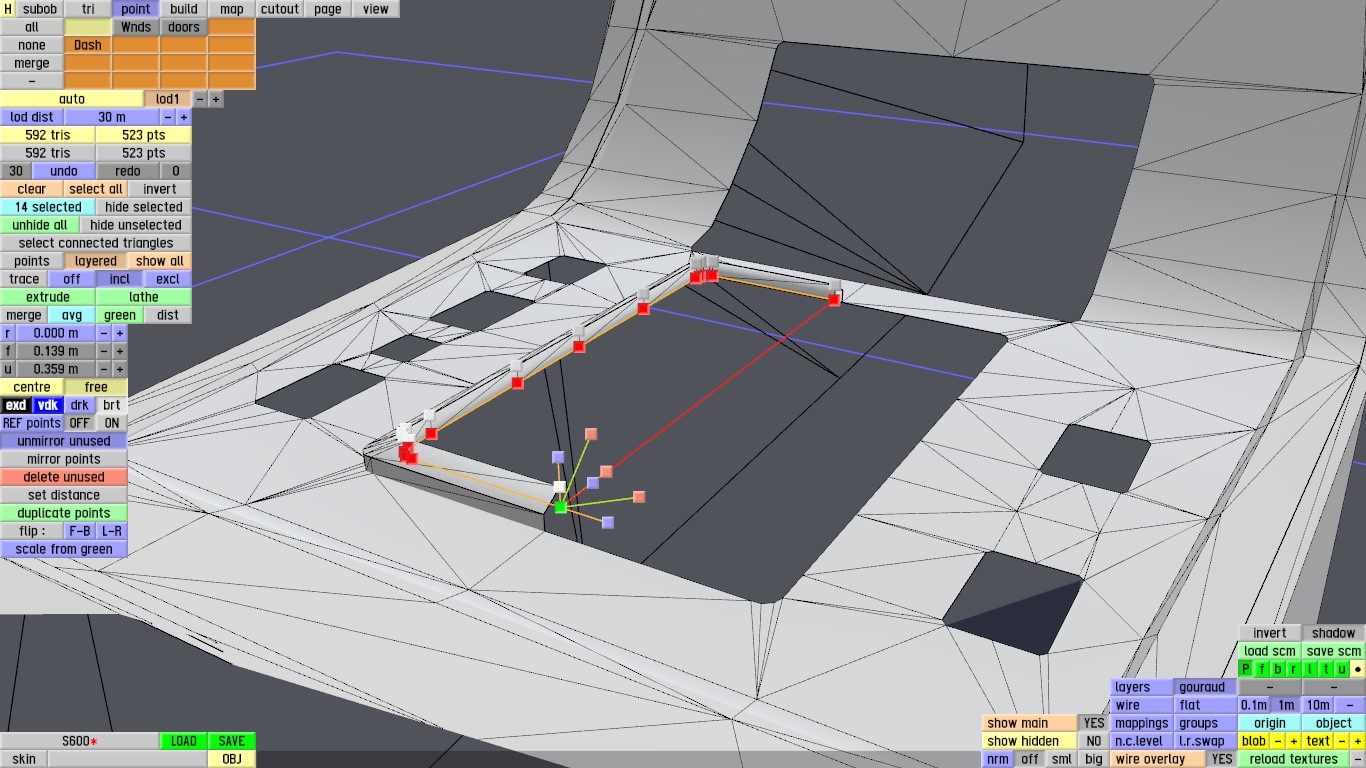Click the OBJ export button
Image resolution: width=1366 pixels, height=768 pixels.
pos(232,759)
